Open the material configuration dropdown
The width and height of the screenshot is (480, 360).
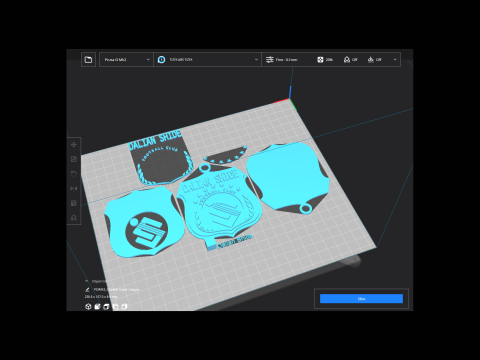point(207,60)
